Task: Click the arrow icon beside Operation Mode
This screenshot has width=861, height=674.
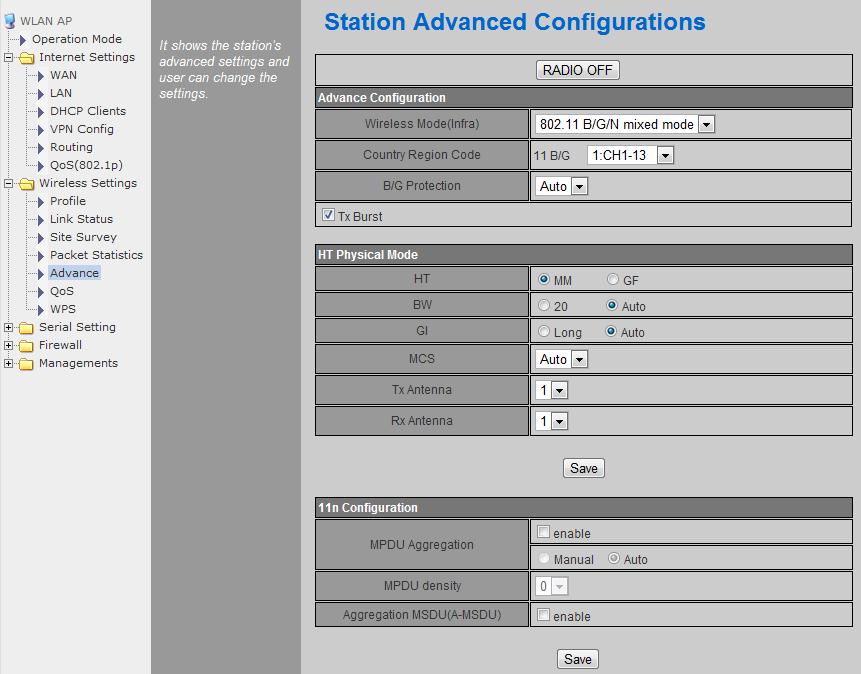Action: click(23, 40)
